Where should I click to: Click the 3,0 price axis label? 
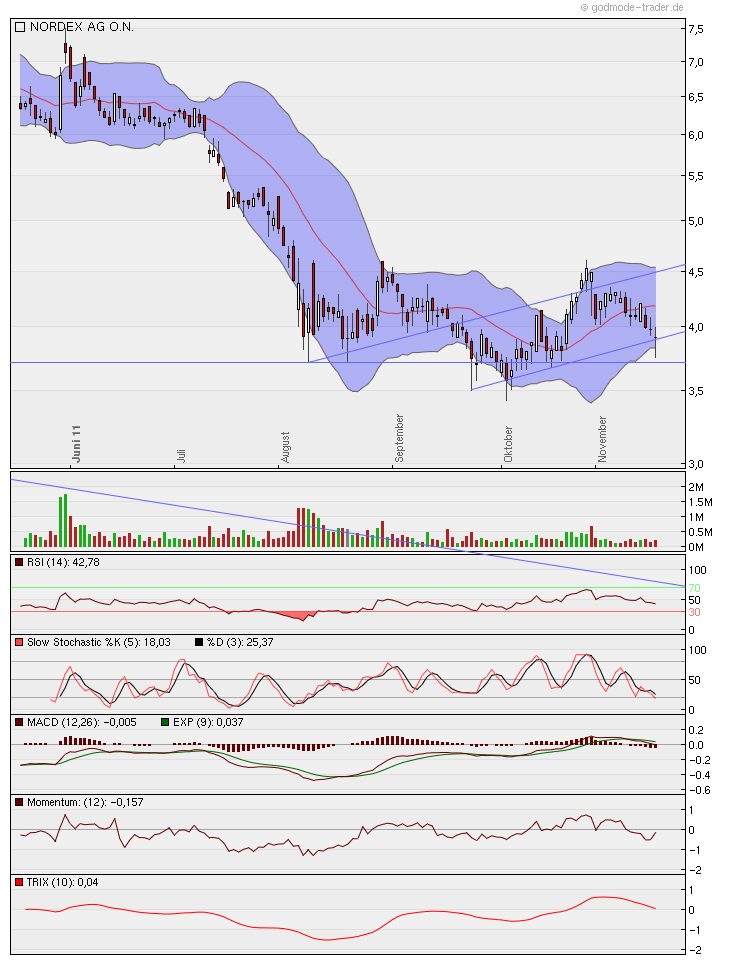(x=696, y=463)
